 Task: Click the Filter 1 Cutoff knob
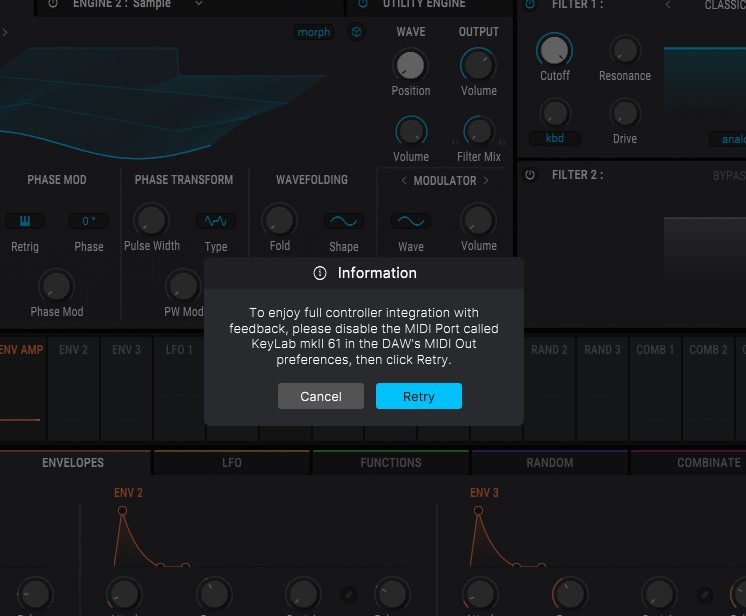(x=554, y=49)
